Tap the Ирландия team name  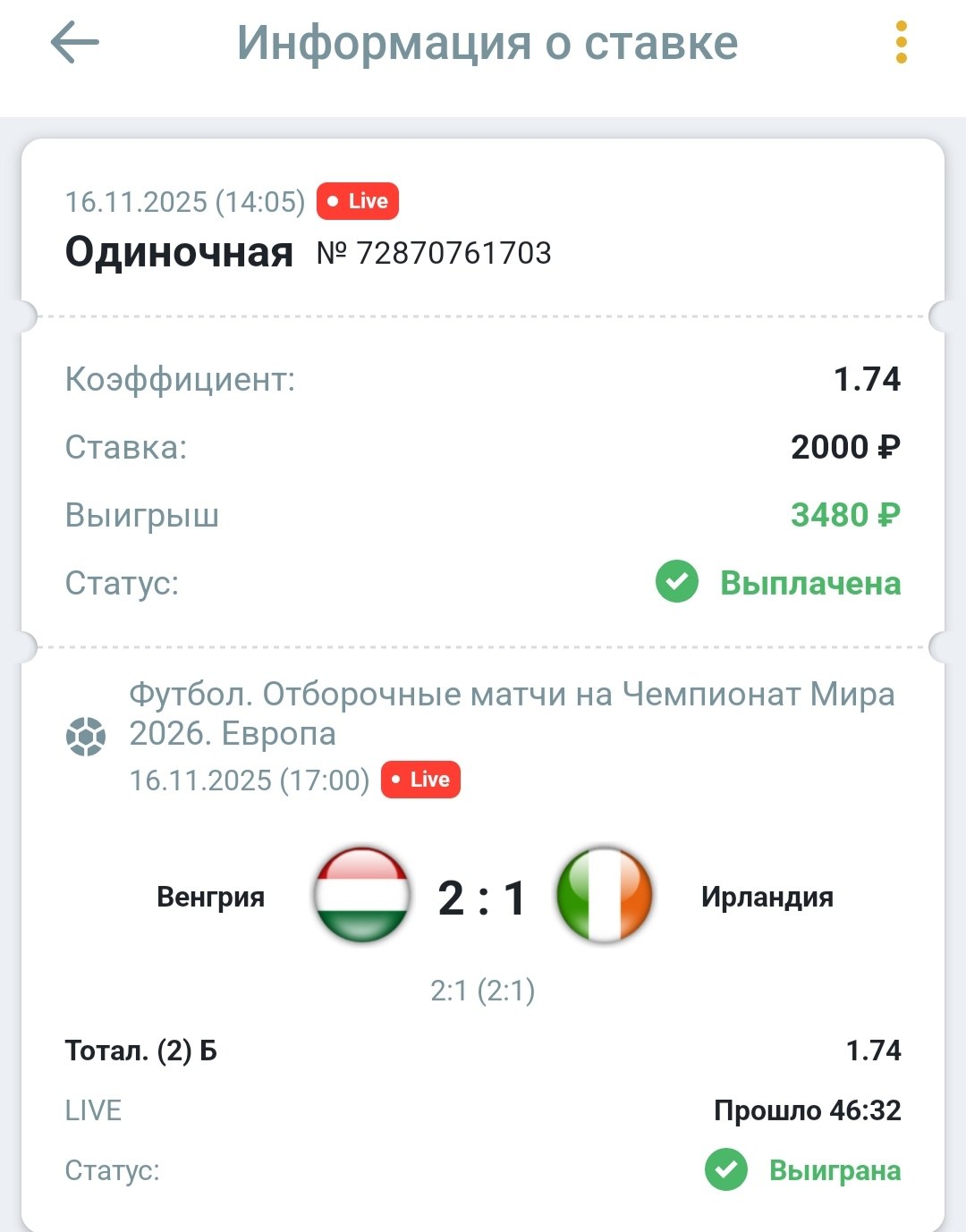[767, 897]
